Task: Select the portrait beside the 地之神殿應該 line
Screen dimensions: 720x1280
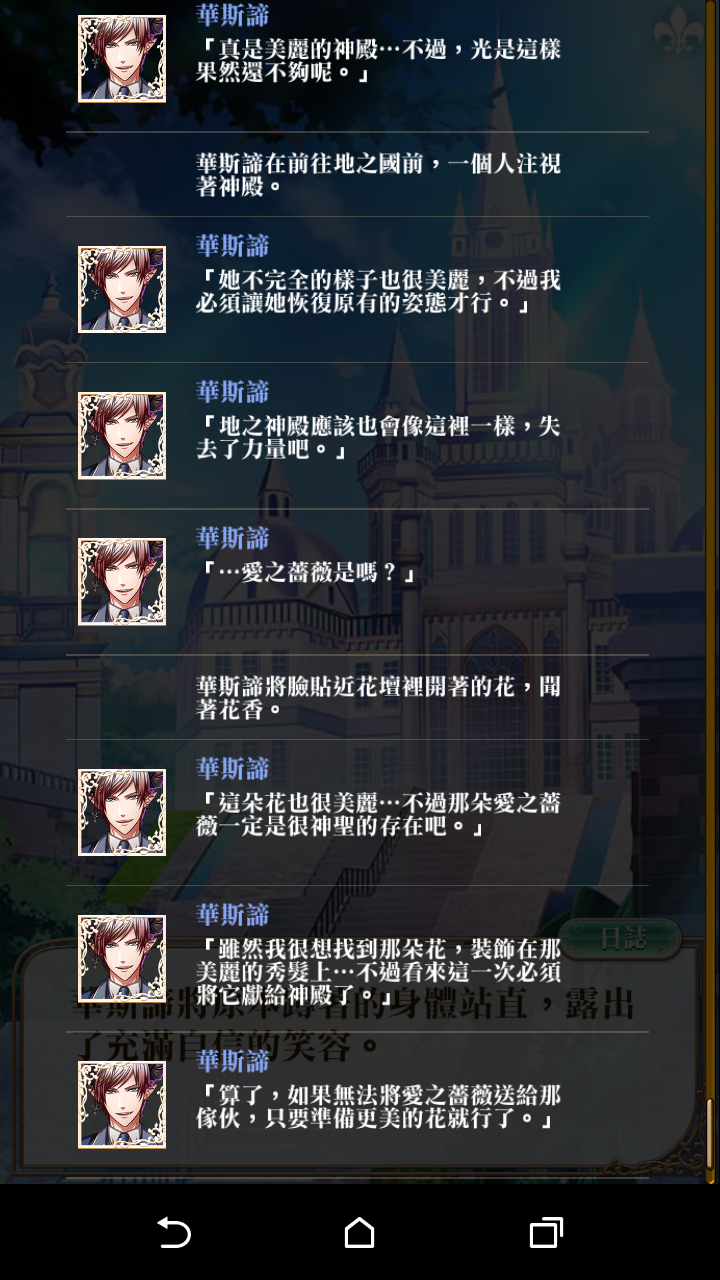Action: (122, 435)
